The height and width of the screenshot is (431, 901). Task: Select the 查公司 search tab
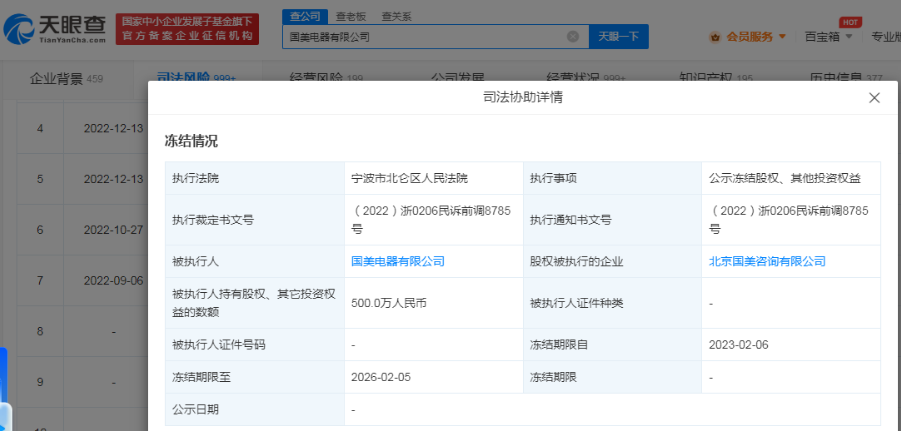pos(305,16)
